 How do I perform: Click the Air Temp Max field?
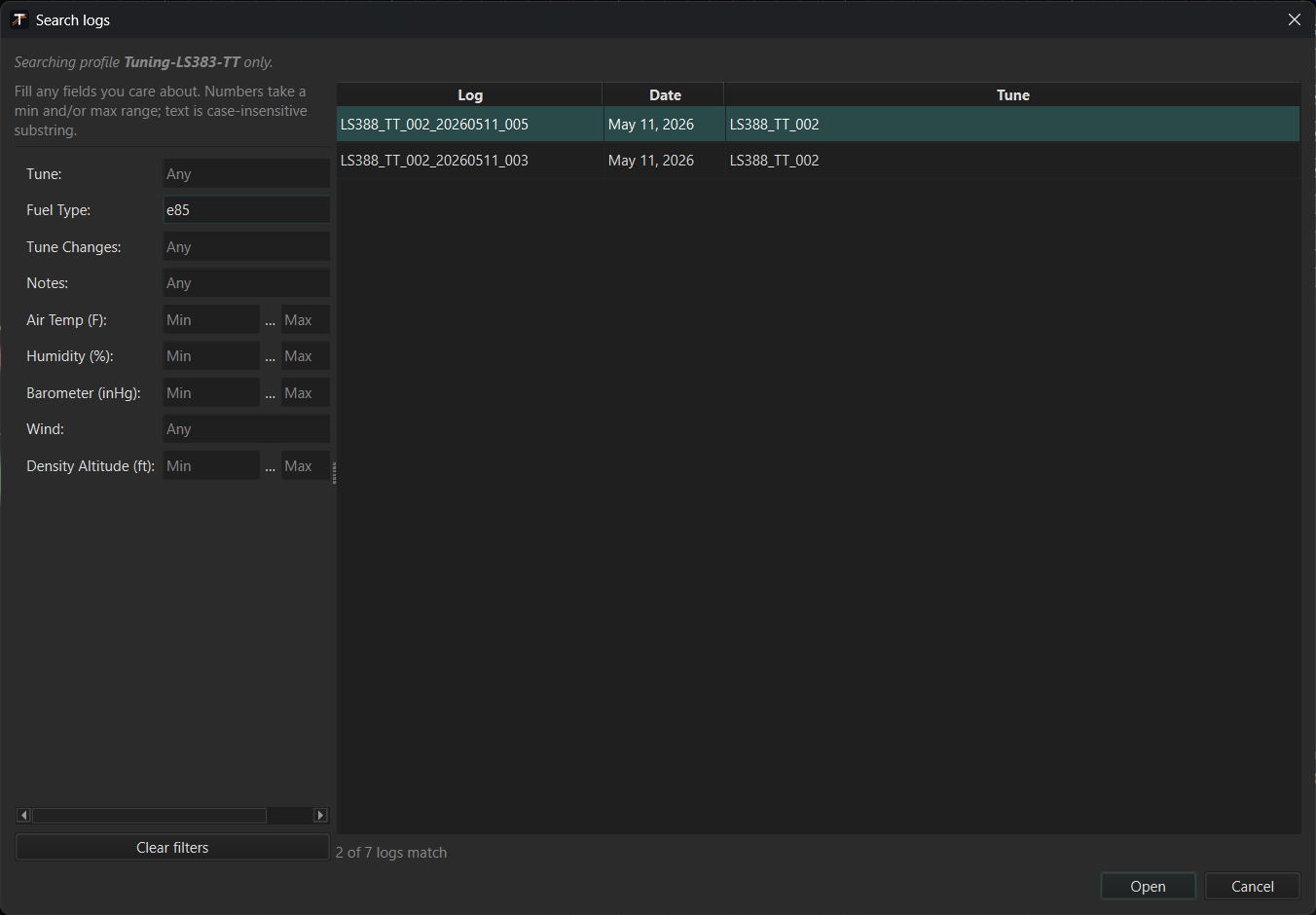click(306, 320)
